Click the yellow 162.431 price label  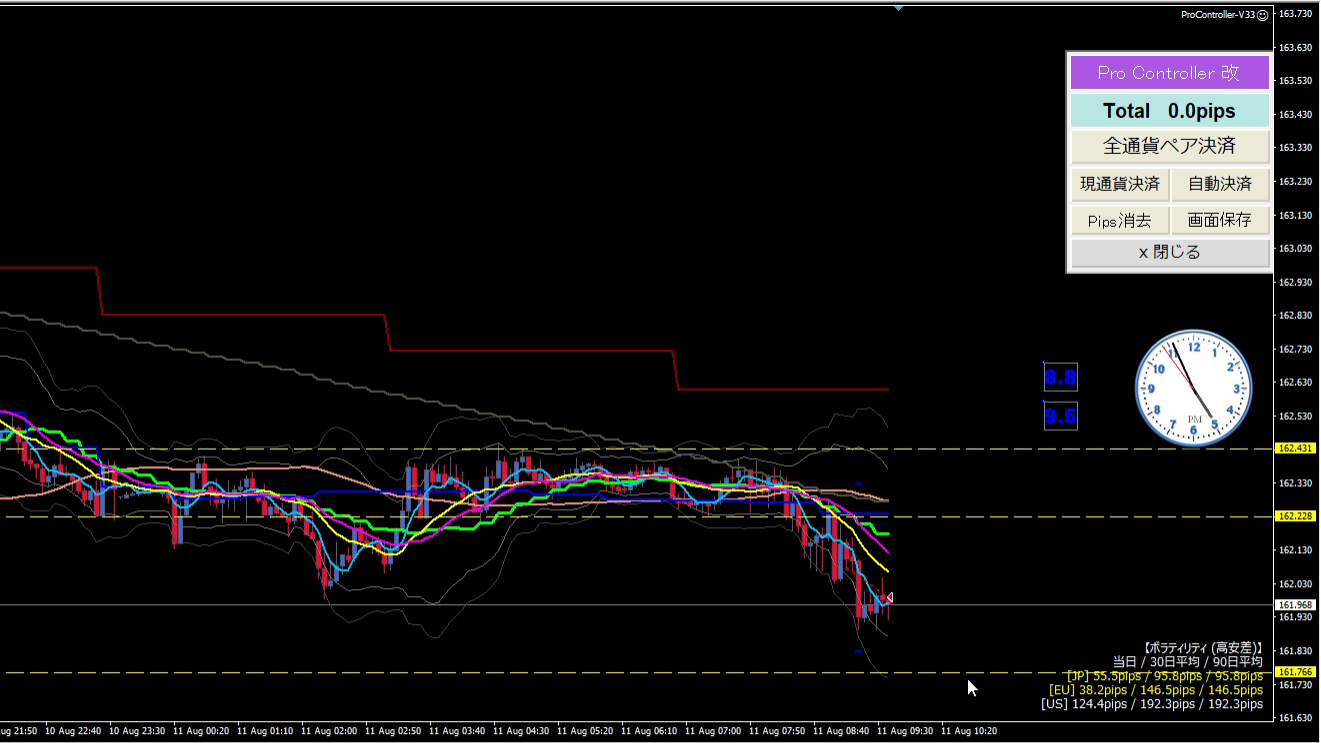tap(1295, 449)
